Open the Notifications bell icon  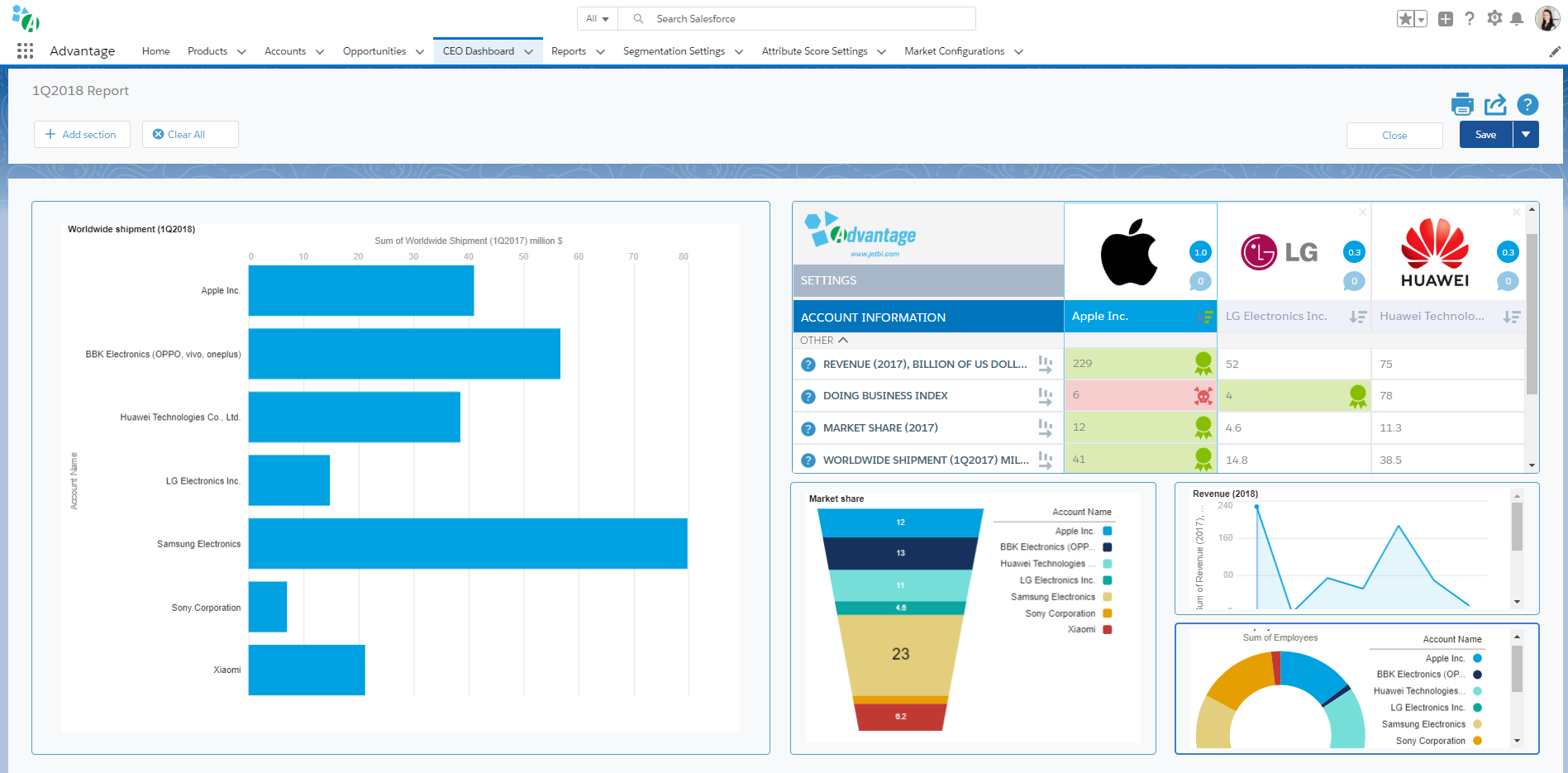click(1517, 18)
